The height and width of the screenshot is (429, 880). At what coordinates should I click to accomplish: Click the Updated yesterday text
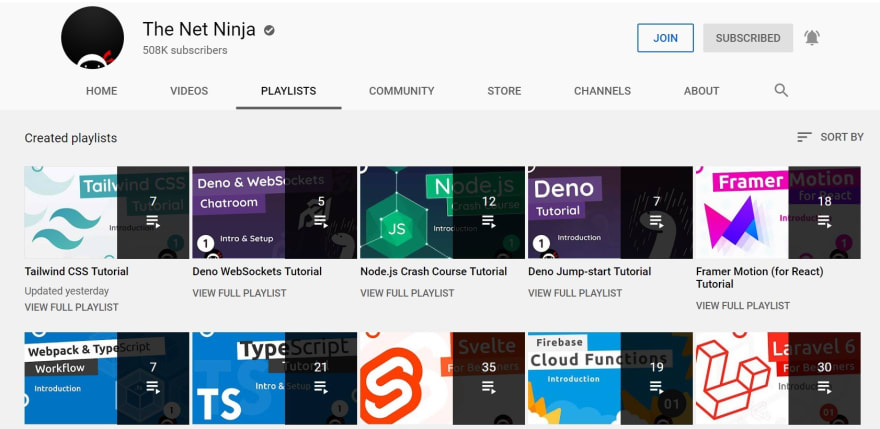pos(67,291)
